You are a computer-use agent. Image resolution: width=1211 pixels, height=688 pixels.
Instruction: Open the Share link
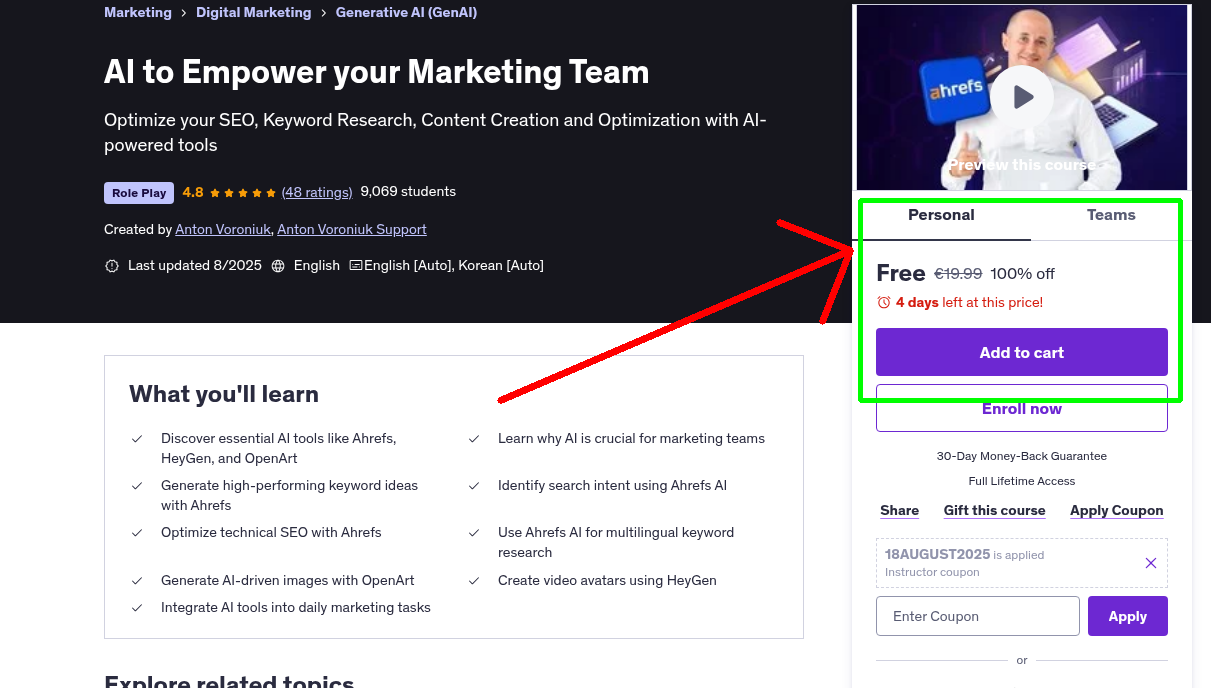click(x=899, y=510)
